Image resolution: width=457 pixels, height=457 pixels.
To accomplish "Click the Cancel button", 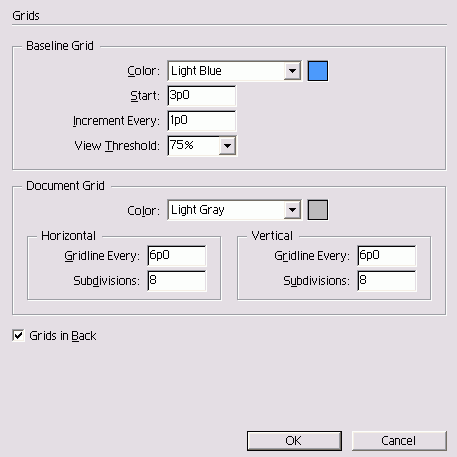I will click(399, 441).
